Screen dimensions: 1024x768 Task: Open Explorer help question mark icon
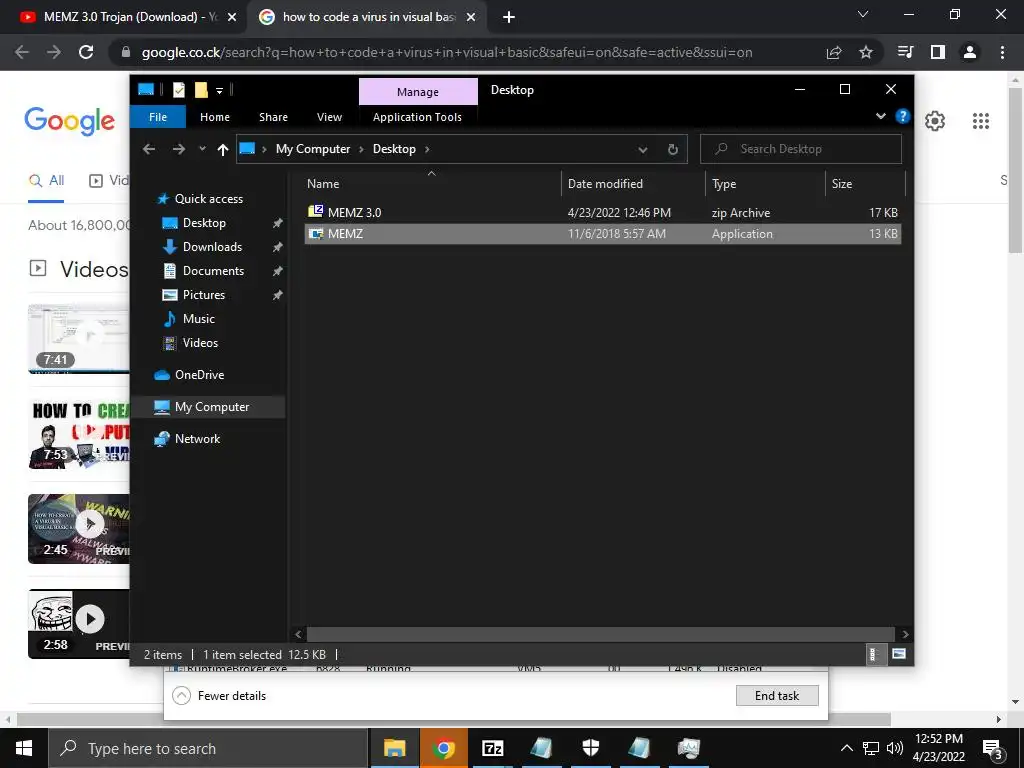(x=903, y=116)
